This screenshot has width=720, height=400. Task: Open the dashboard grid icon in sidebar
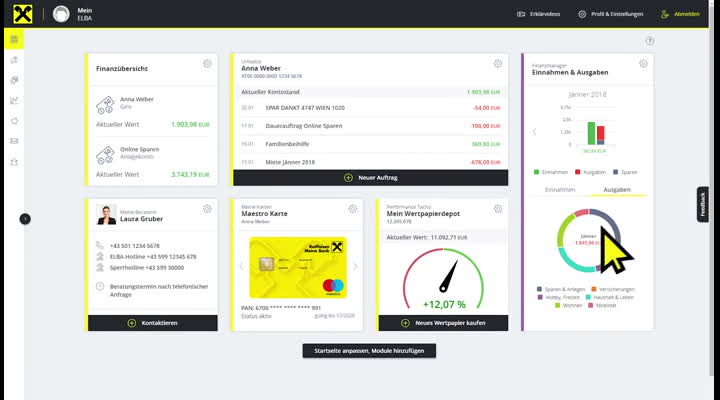point(14,40)
